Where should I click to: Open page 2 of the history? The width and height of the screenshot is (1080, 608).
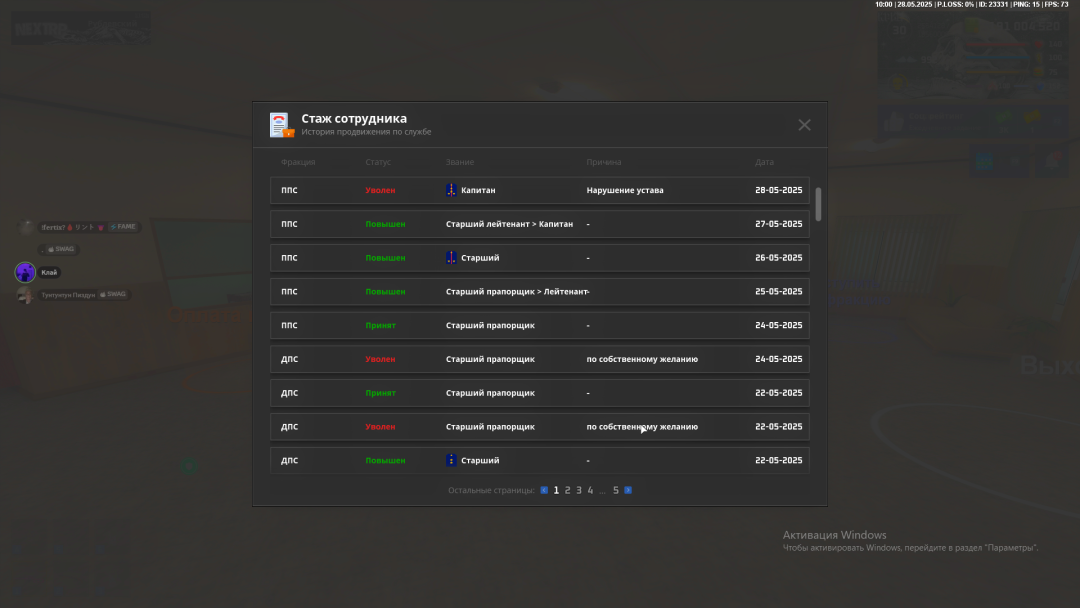[568, 490]
